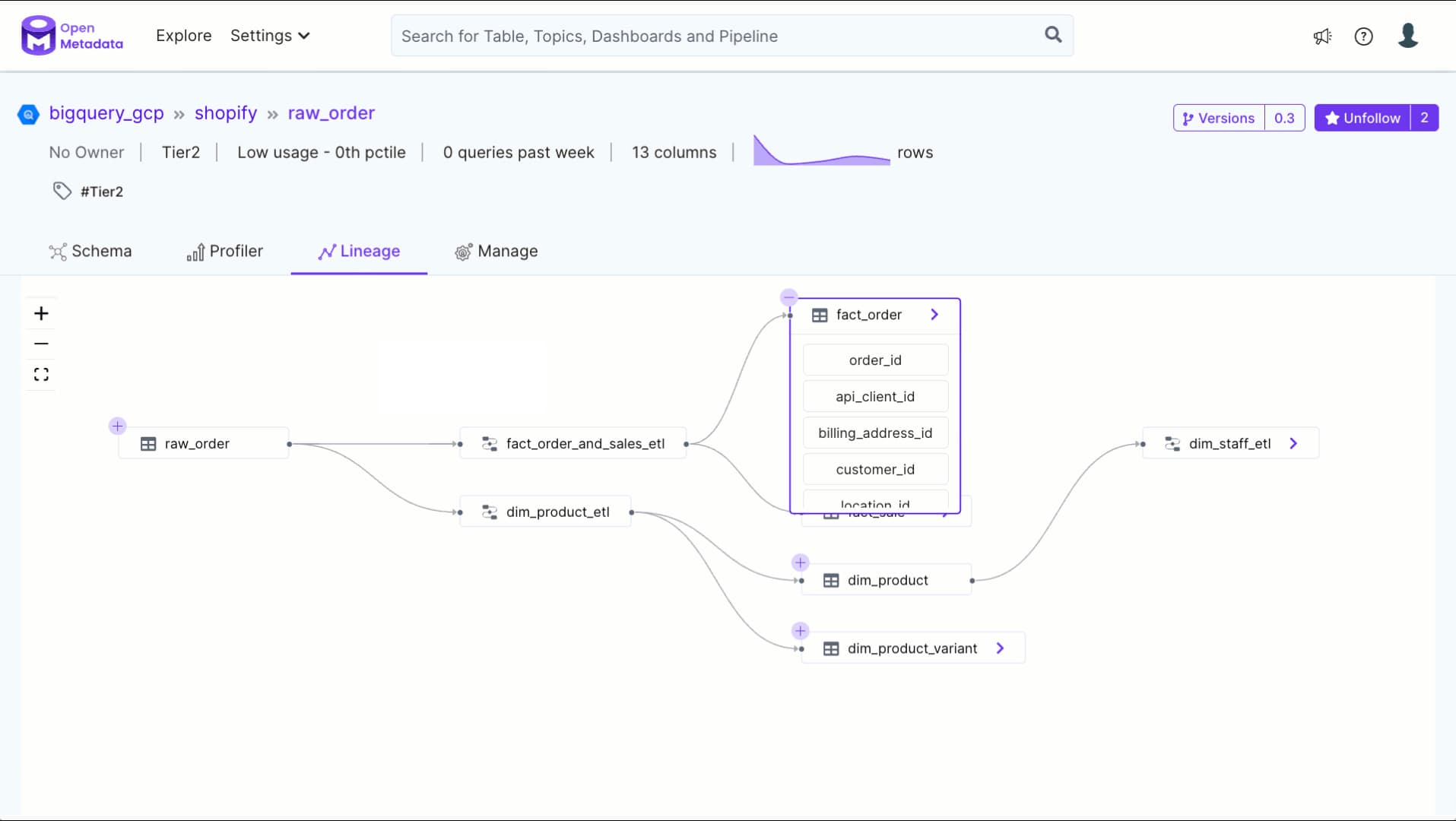The height and width of the screenshot is (821, 1456).
Task: Expand the fact_order node chevron arrow
Action: coord(934,314)
